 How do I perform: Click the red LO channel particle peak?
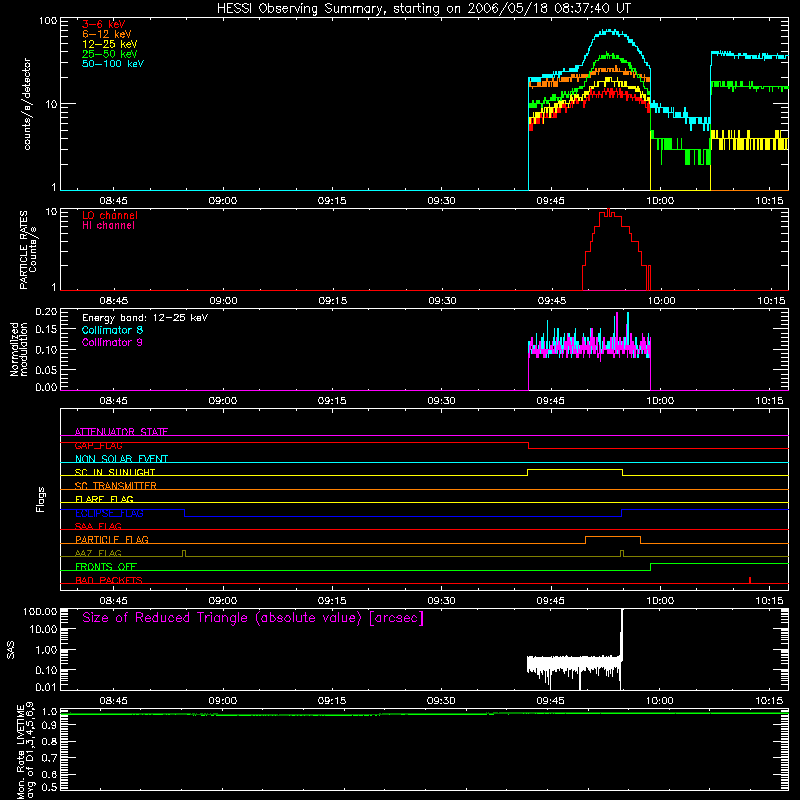pyautogui.click(x=609, y=211)
